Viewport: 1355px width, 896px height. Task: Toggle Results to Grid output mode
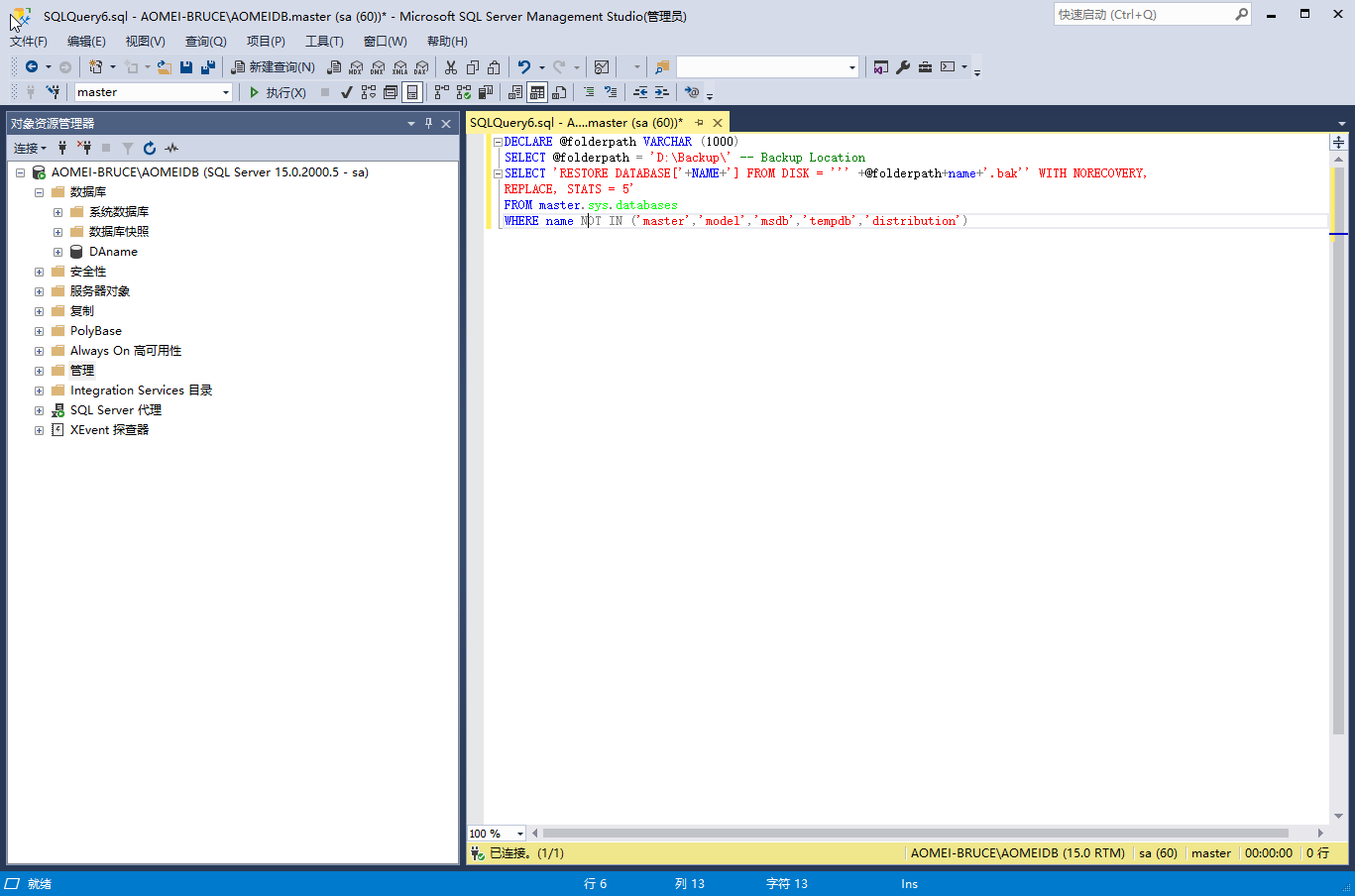pyautogui.click(x=536, y=92)
